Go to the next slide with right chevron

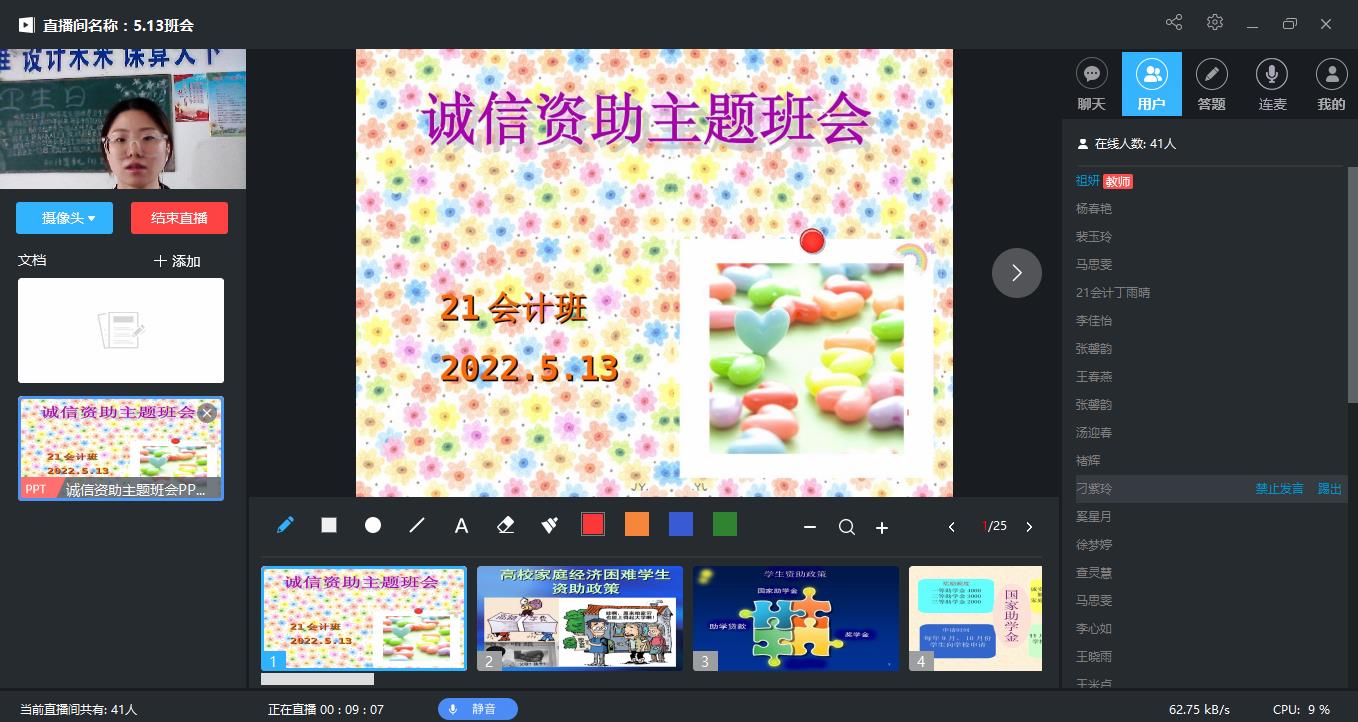pos(1016,272)
